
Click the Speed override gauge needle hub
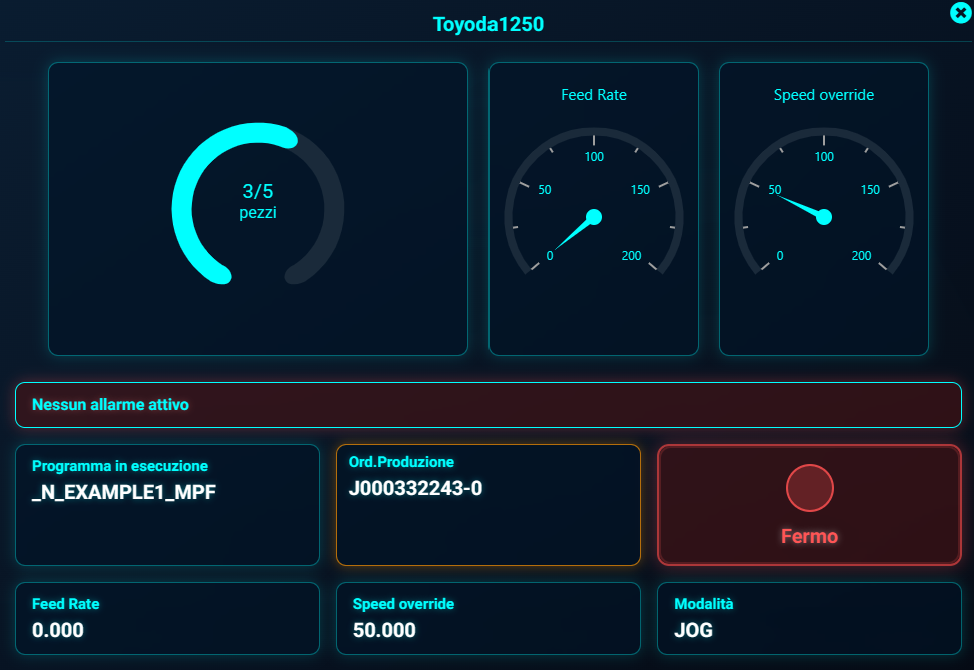[x=824, y=217]
